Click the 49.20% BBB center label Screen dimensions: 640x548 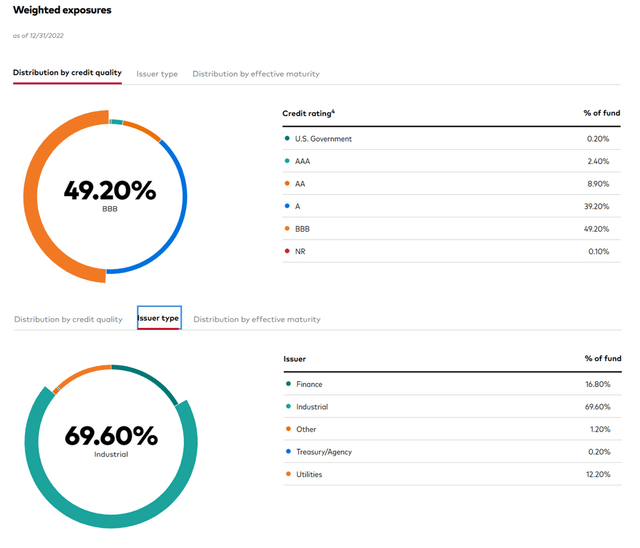point(109,192)
